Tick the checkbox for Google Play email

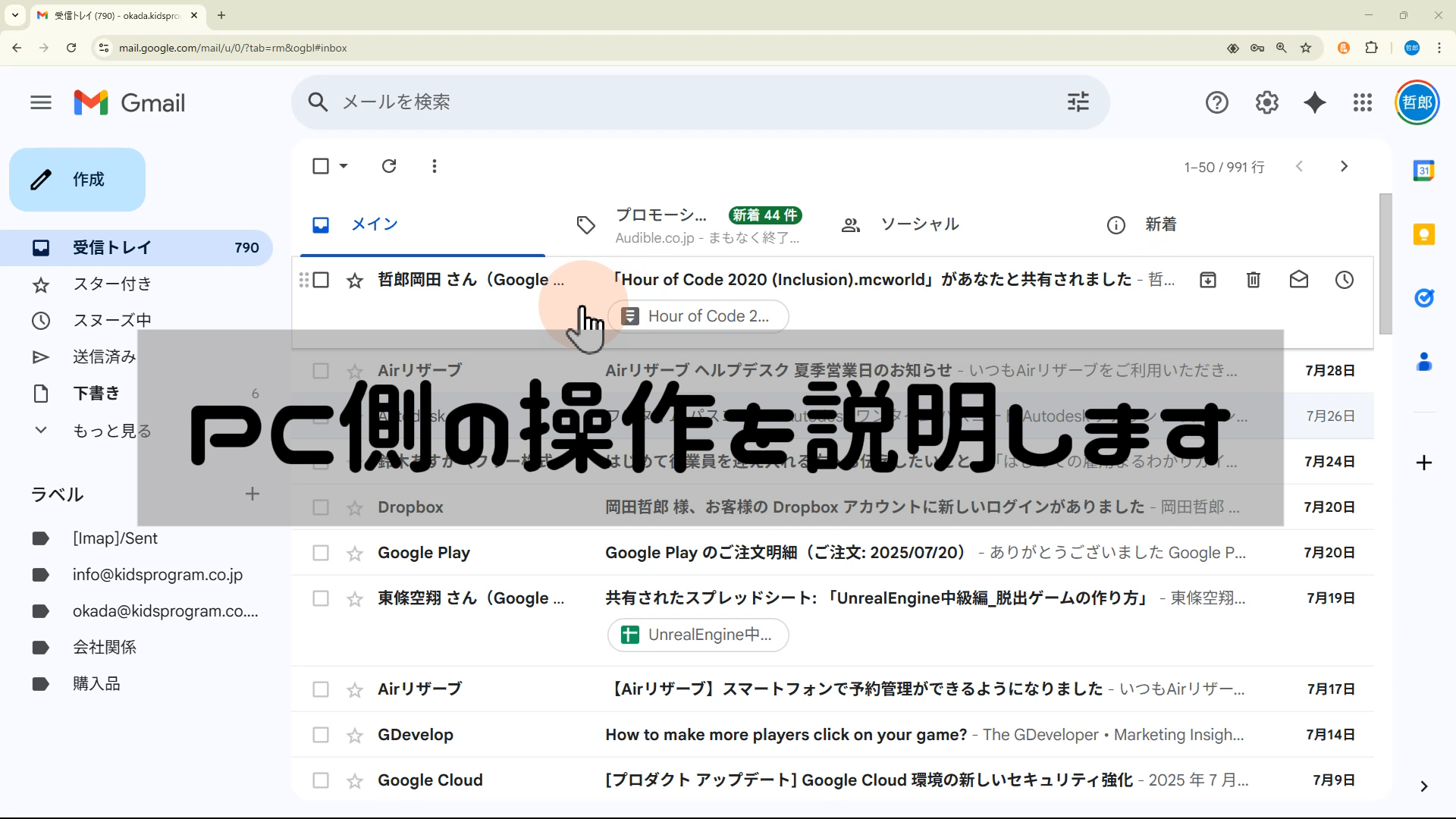point(321,553)
